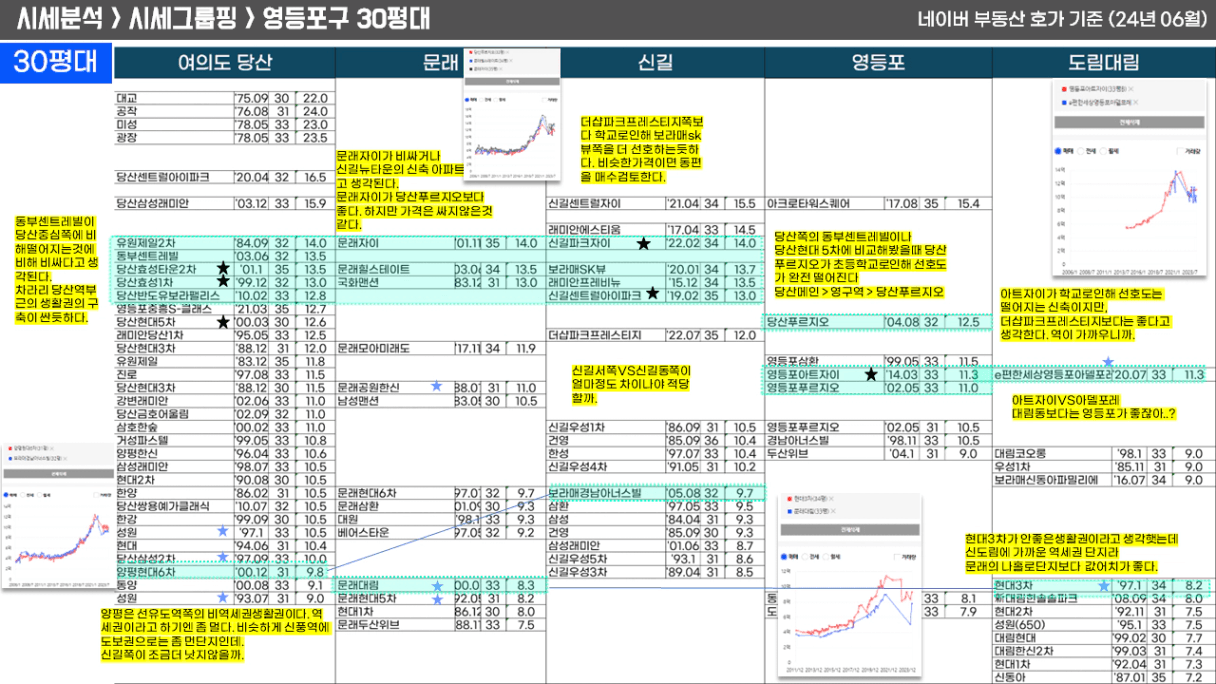This screenshot has width=1216, height=684.
Task: Select the 신동아 cell in the 도림대림 column
Action: (x=1052, y=677)
